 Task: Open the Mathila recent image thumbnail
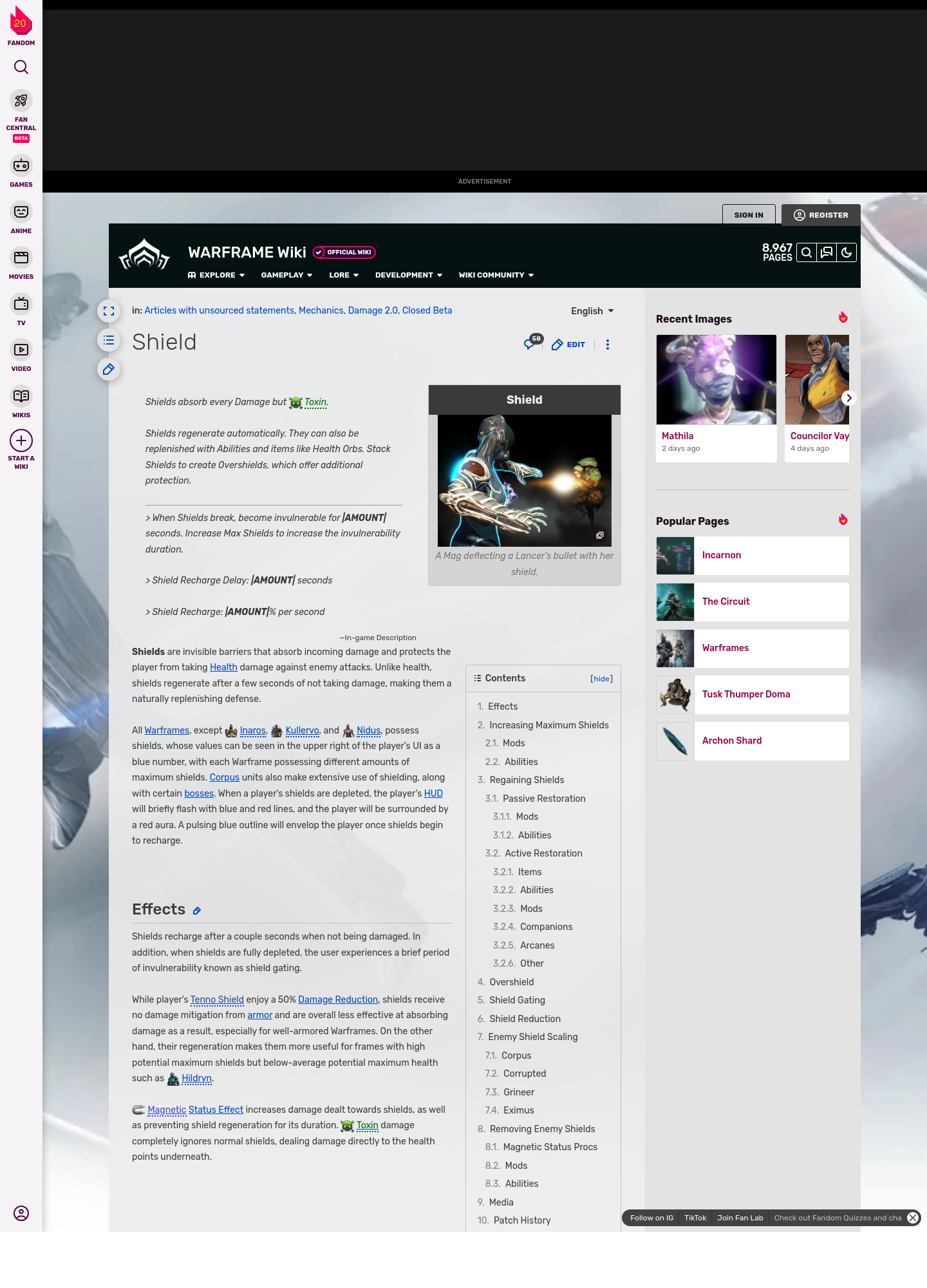coord(716,380)
